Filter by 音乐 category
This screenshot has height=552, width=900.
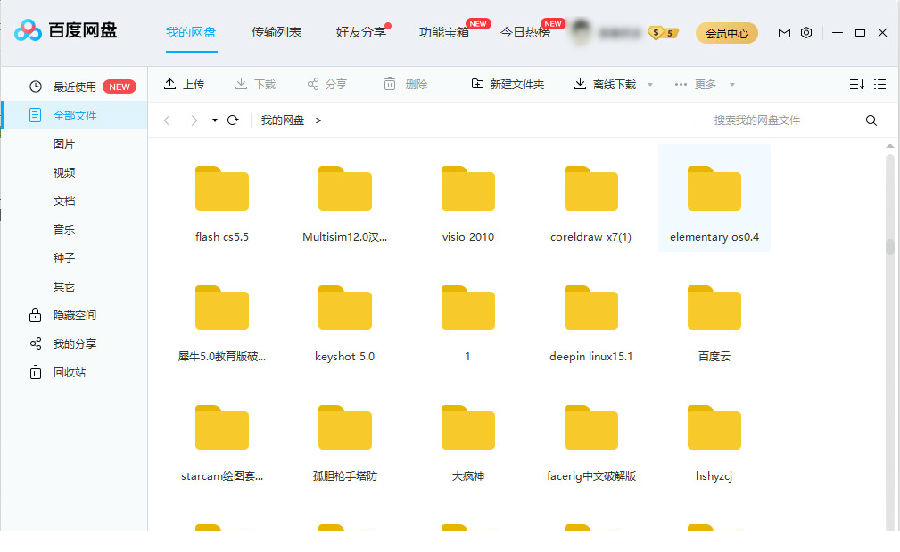point(64,230)
